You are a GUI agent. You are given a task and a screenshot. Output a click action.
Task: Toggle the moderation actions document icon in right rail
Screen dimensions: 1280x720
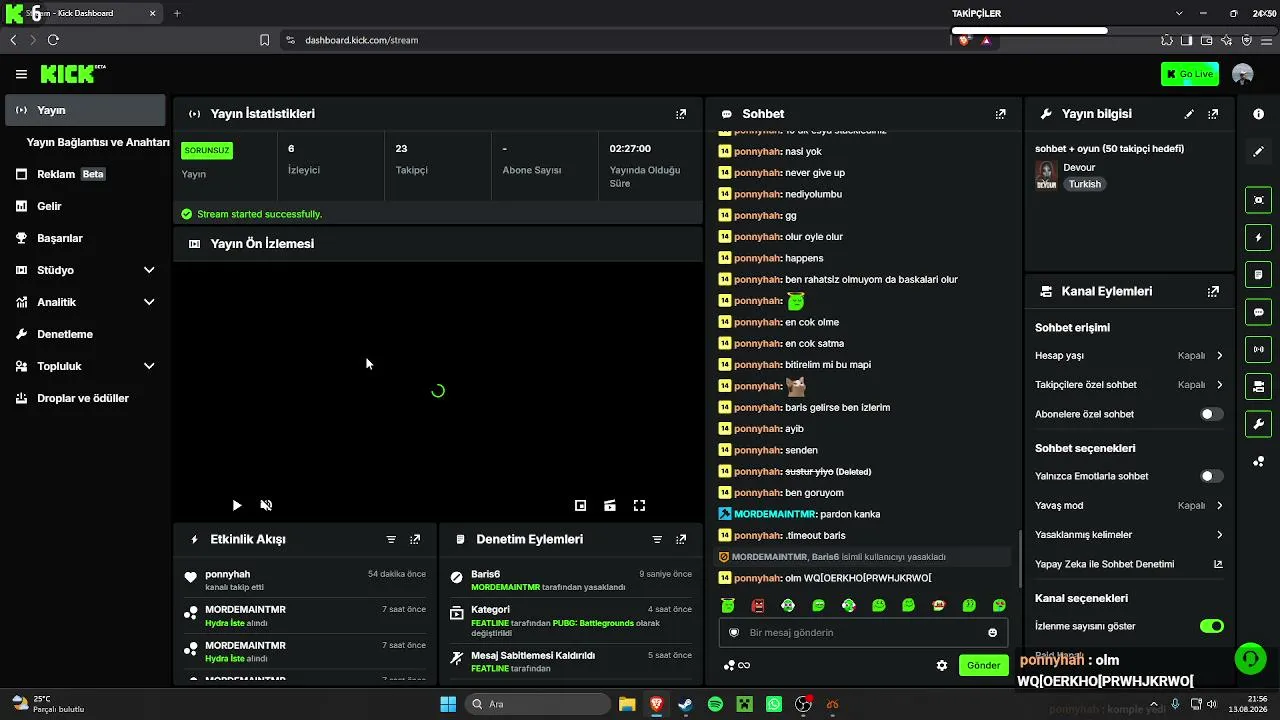[1258, 275]
